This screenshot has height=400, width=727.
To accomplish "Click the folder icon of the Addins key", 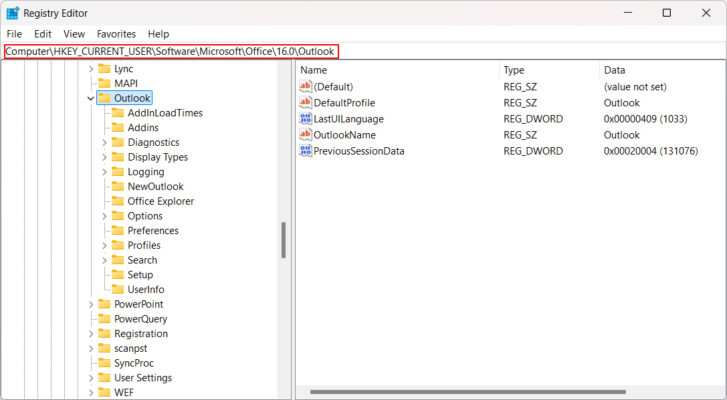I will (x=117, y=128).
